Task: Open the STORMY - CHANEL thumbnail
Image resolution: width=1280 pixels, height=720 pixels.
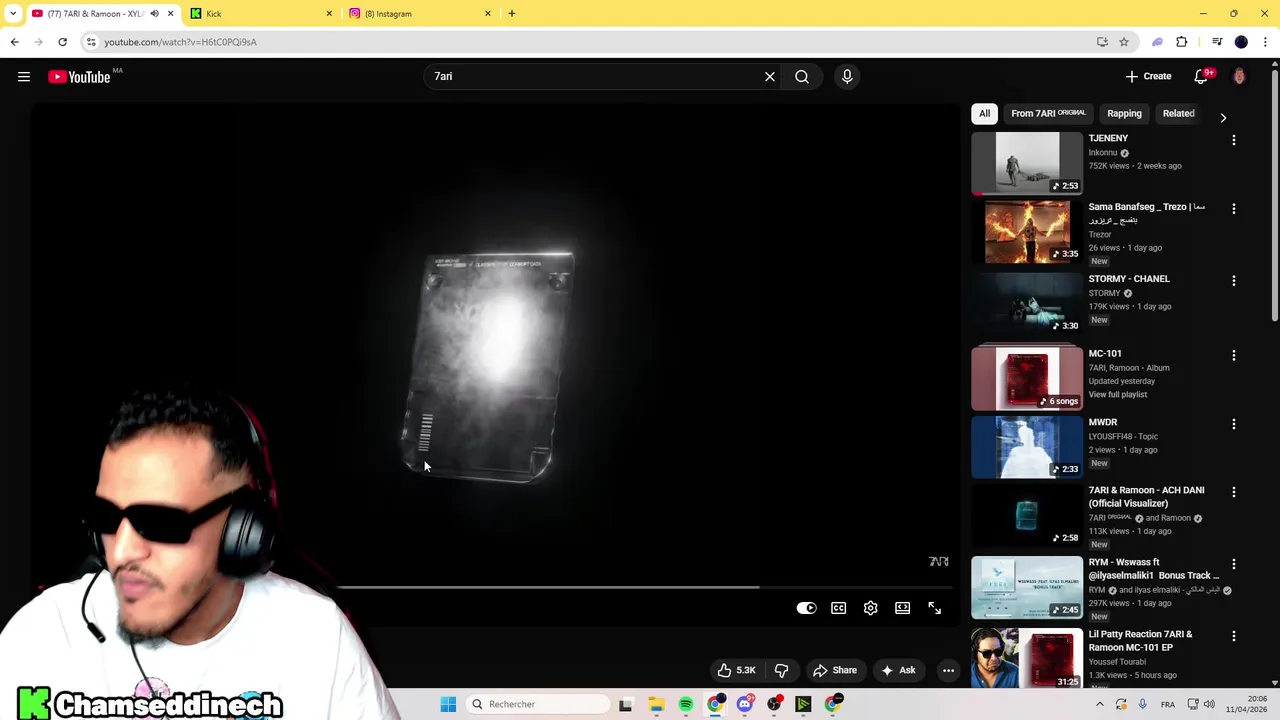Action: point(1027,303)
